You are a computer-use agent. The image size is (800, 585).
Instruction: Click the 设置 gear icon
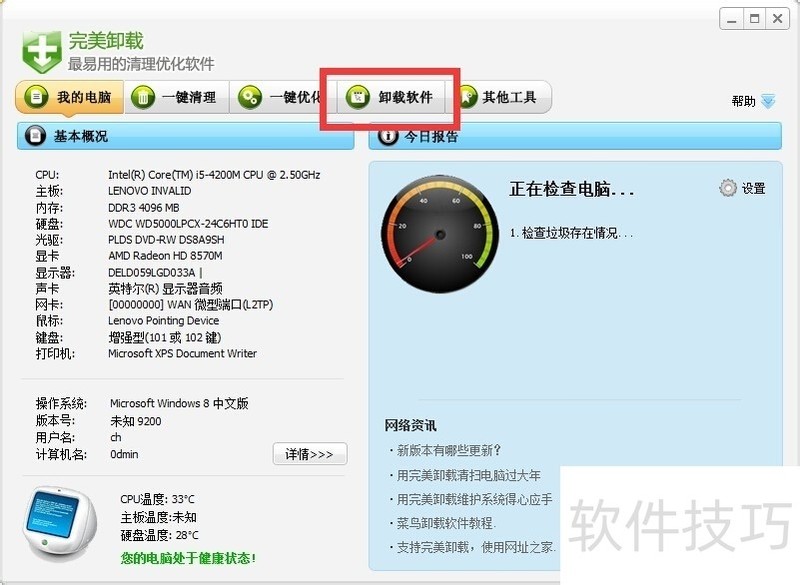pos(728,188)
